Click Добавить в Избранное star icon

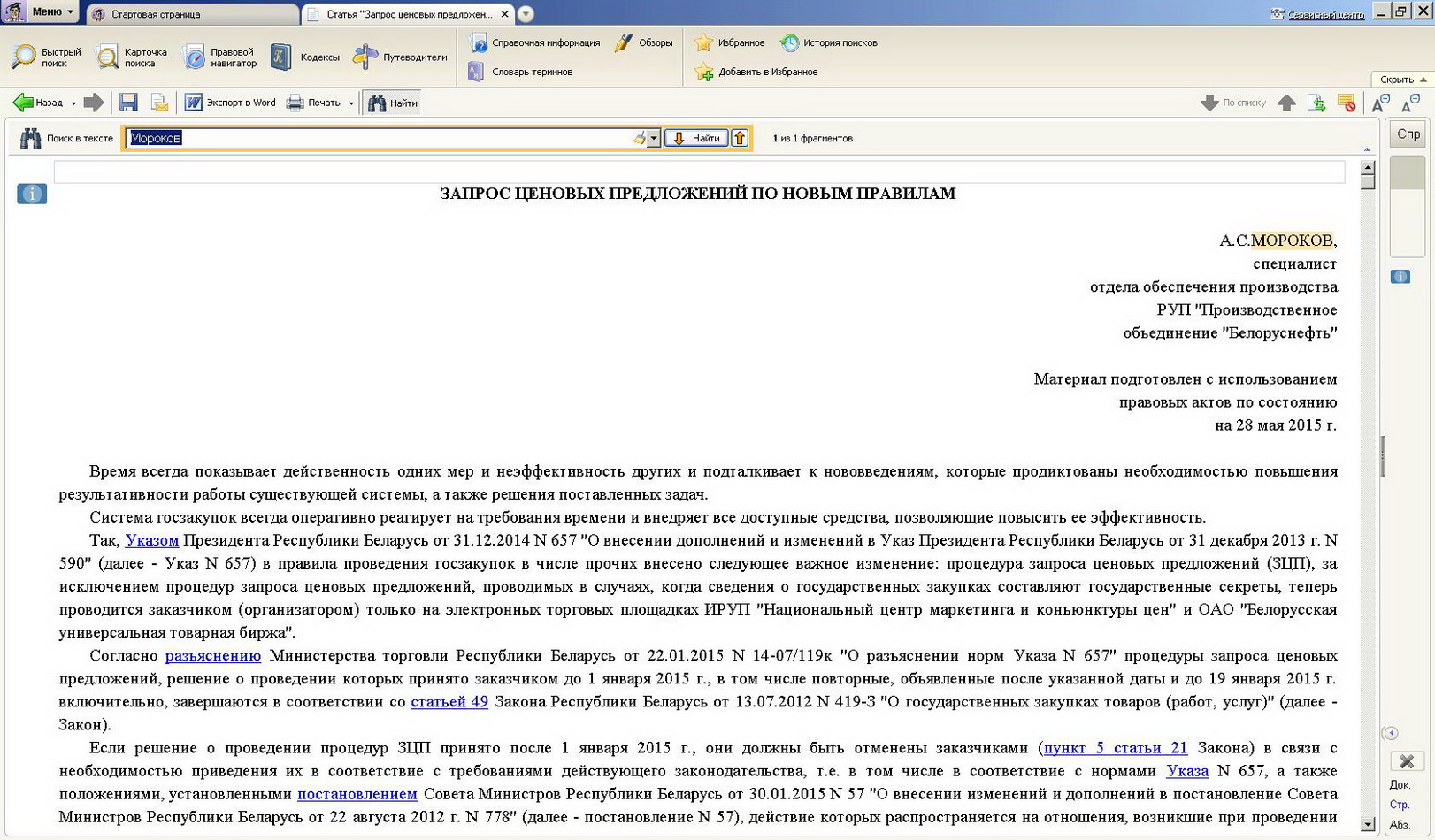click(704, 73)
